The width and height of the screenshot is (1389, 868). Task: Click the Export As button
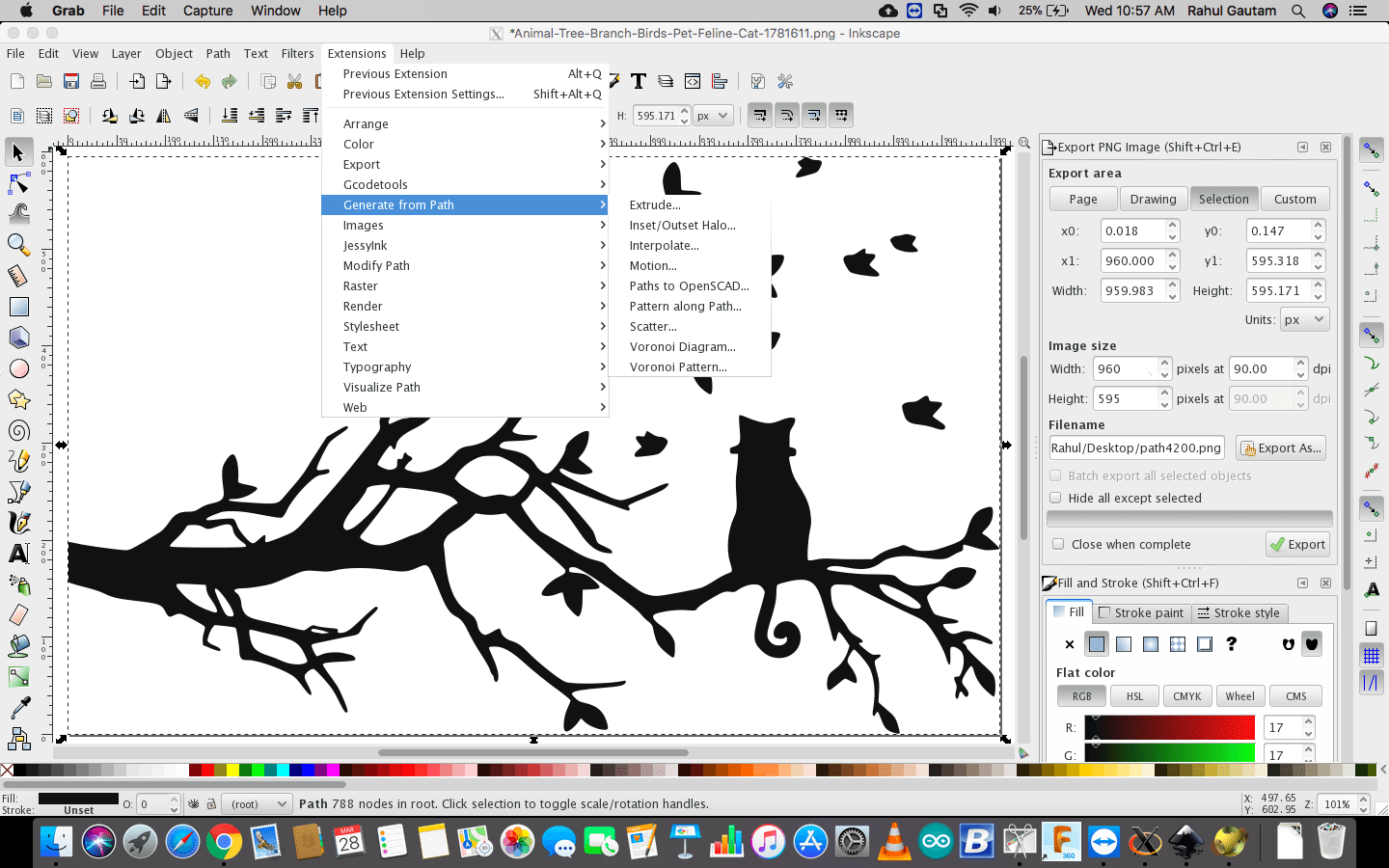click(x=1281, y=448)
